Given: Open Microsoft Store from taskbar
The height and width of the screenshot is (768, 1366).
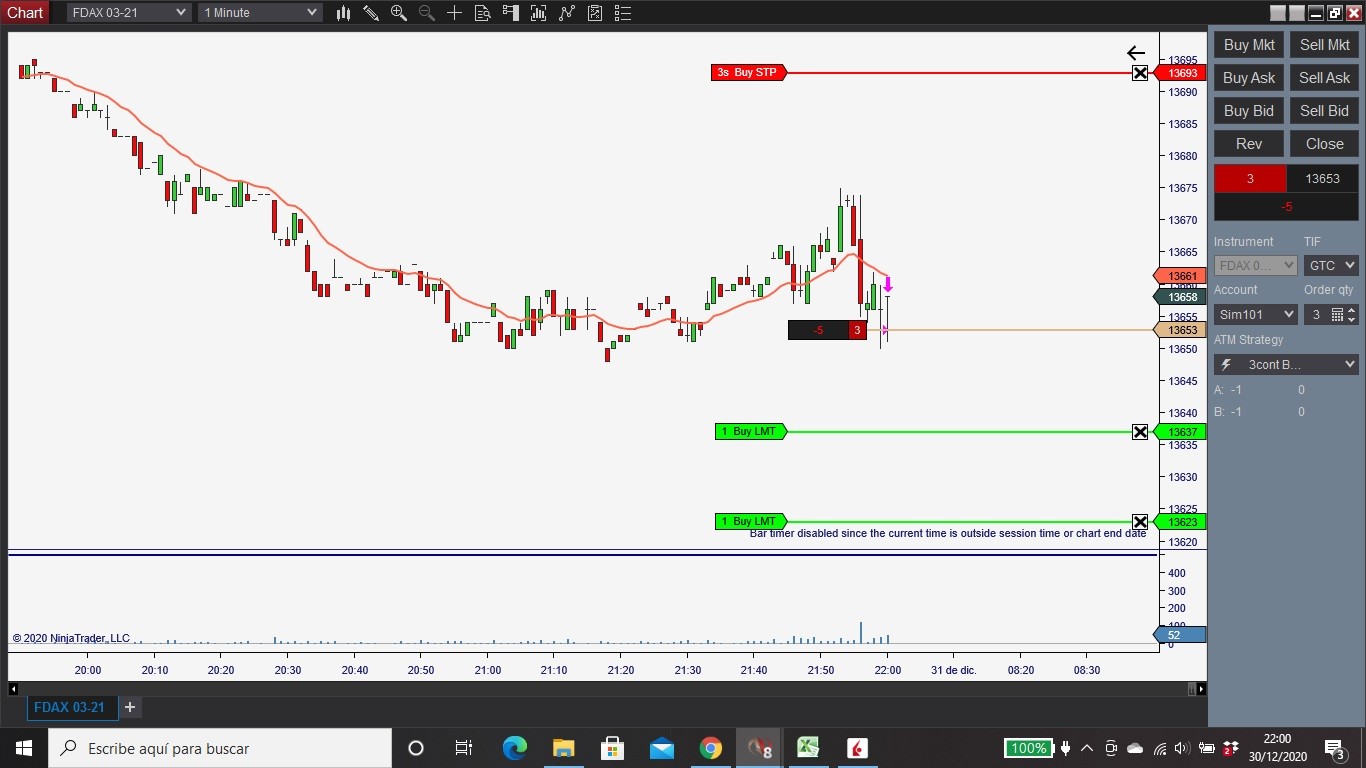Looking at the screenshot, I should tap(612, 748).
